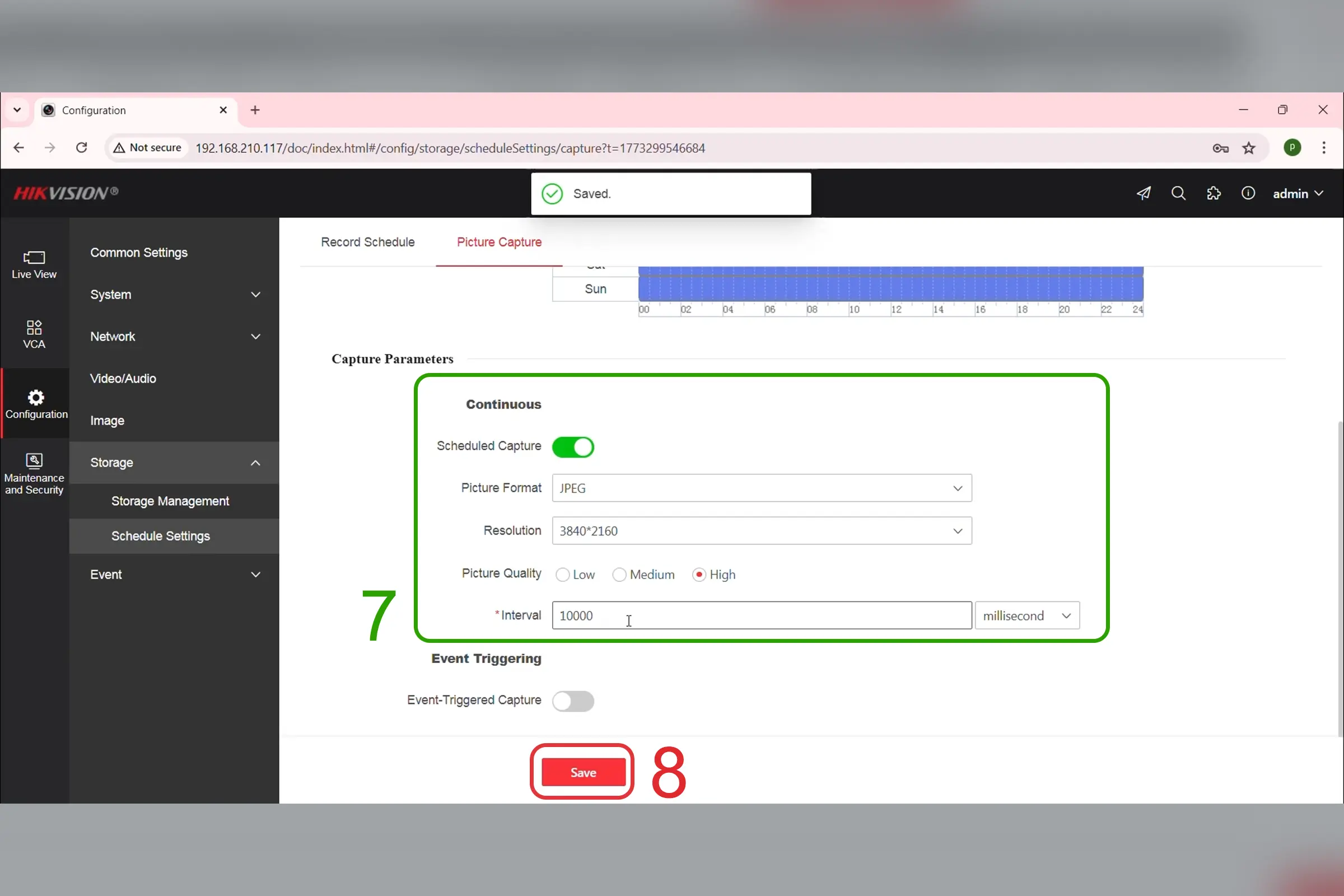Click the info circle icon

pyautogui.click(x=1248, y=194)
